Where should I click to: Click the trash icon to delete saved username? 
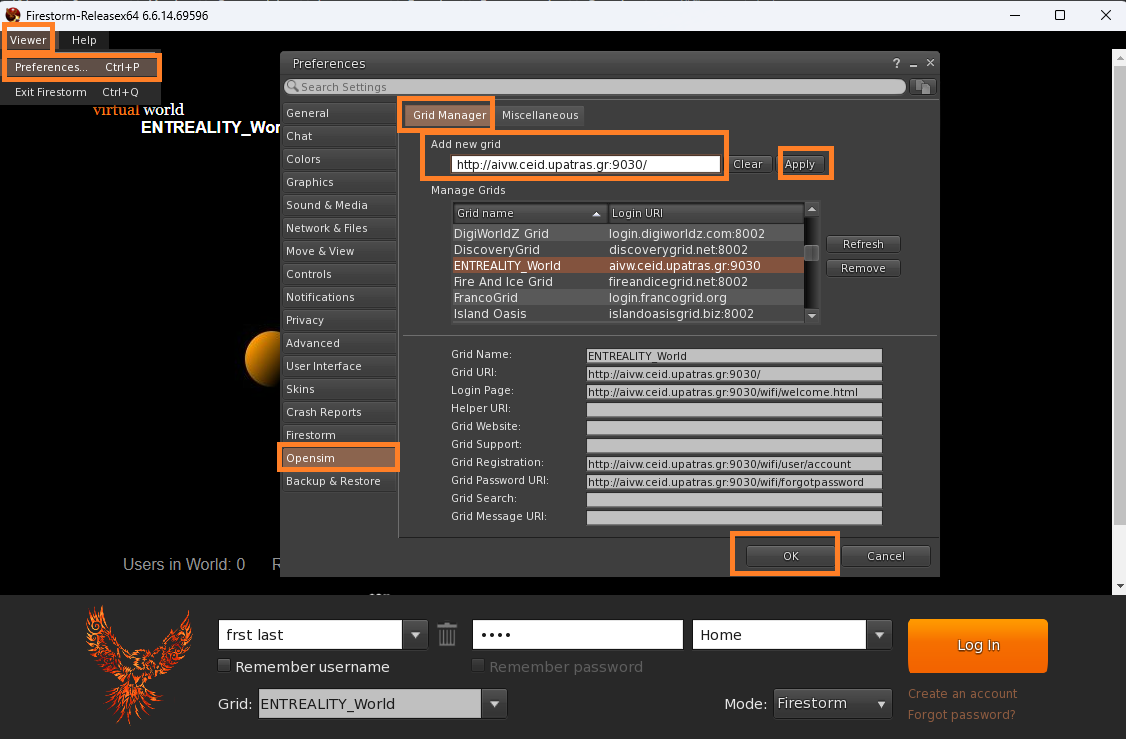point(447,635)
